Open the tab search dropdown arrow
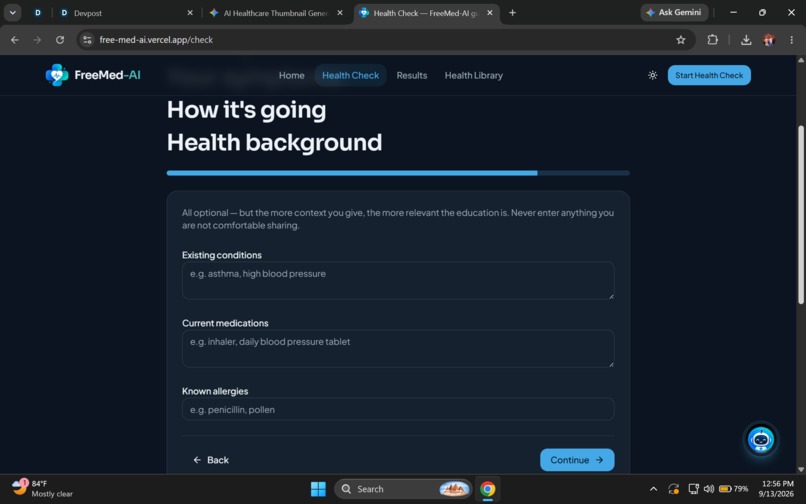This screenshot has height=504, width=806. (x=12, y=13)
